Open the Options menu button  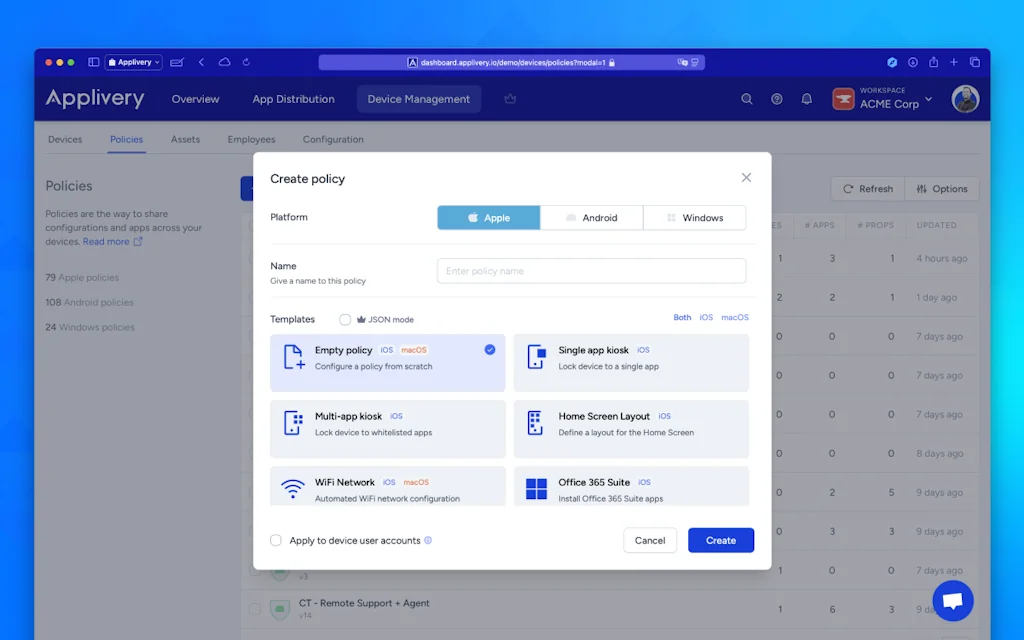click(x=942, y=189)
